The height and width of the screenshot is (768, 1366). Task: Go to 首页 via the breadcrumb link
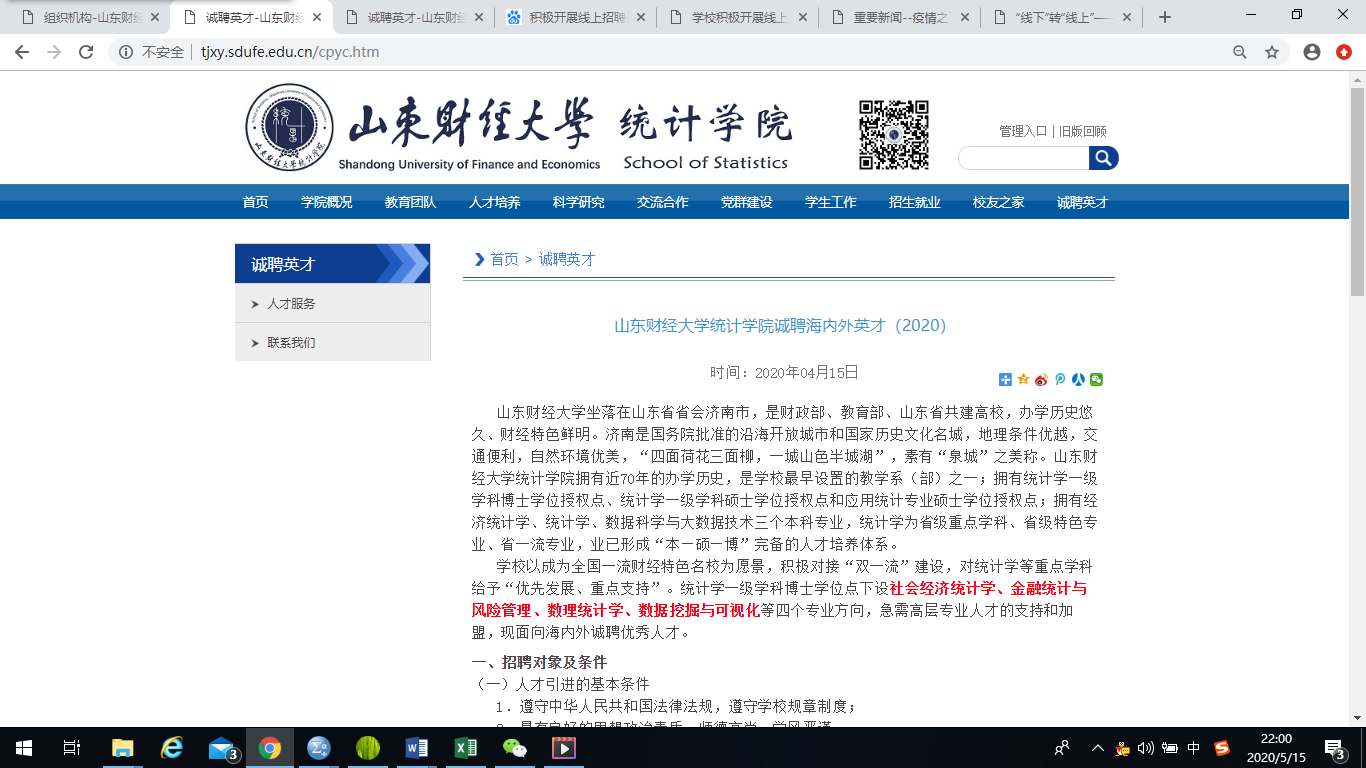pyautogui.click(x=504, y=259)
